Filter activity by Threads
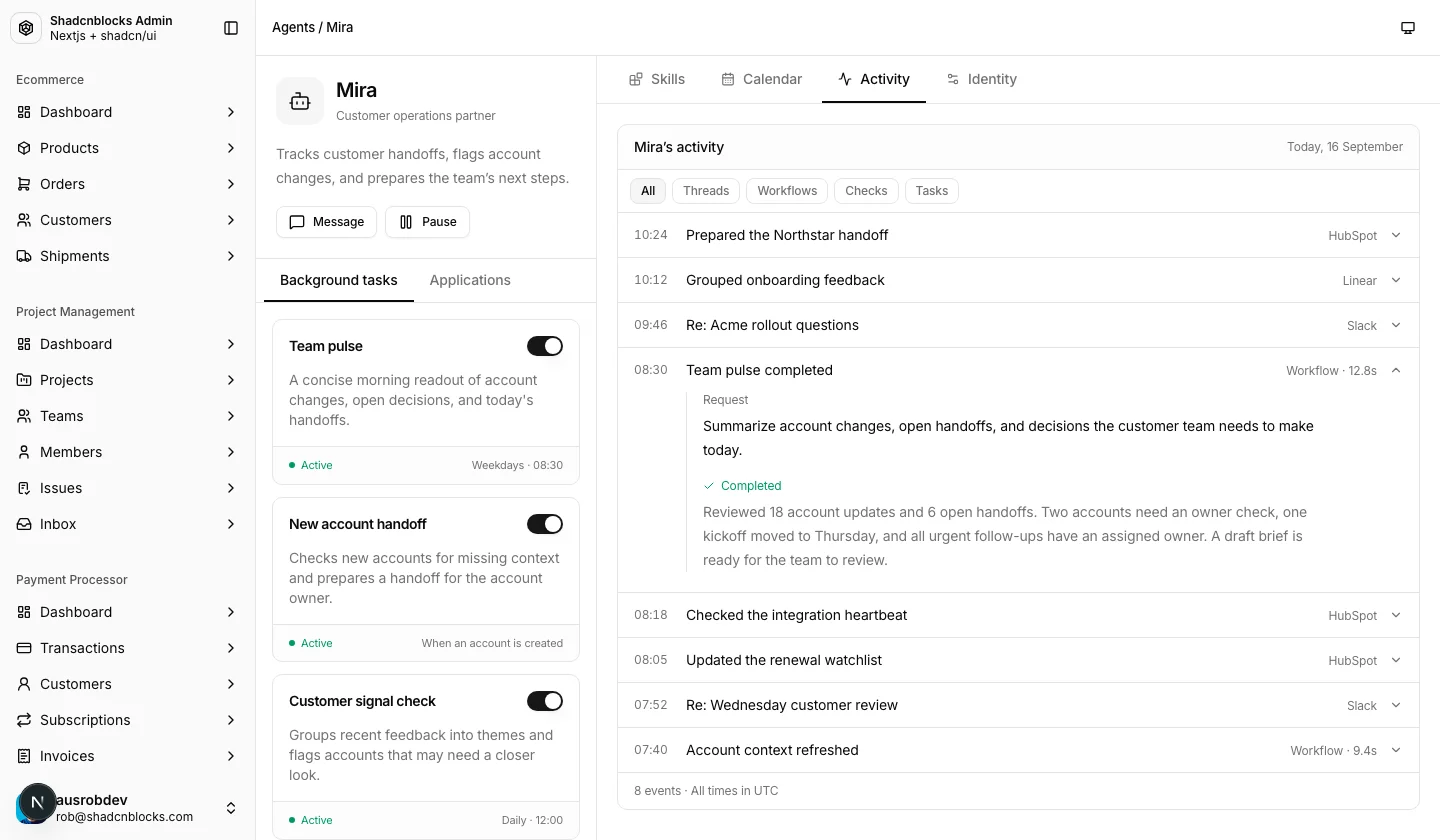Screen dimensions: 1440x840 click(706, 191)
